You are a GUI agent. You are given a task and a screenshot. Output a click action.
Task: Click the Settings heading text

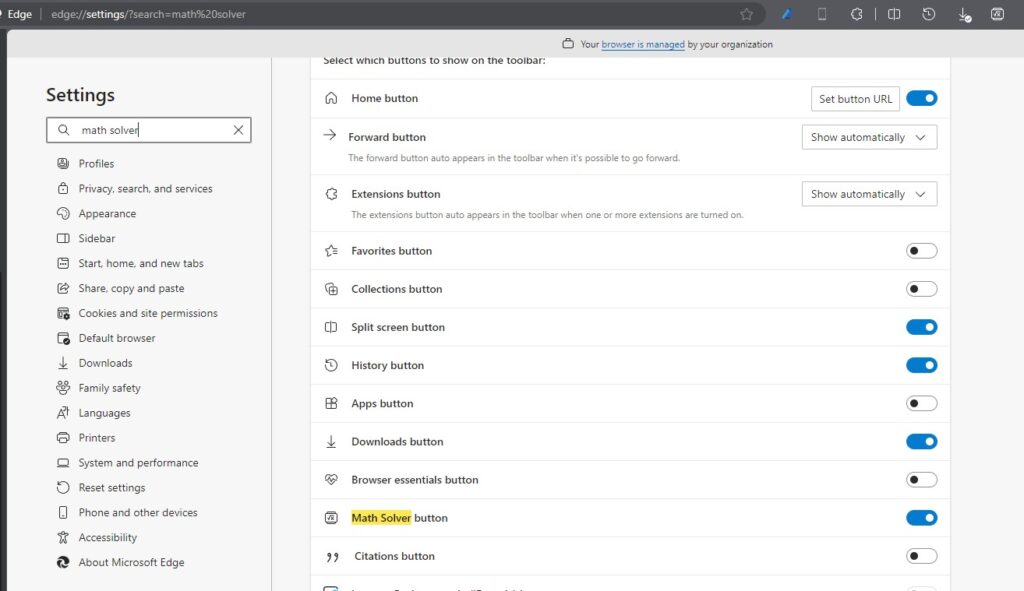tap(80, 95)
